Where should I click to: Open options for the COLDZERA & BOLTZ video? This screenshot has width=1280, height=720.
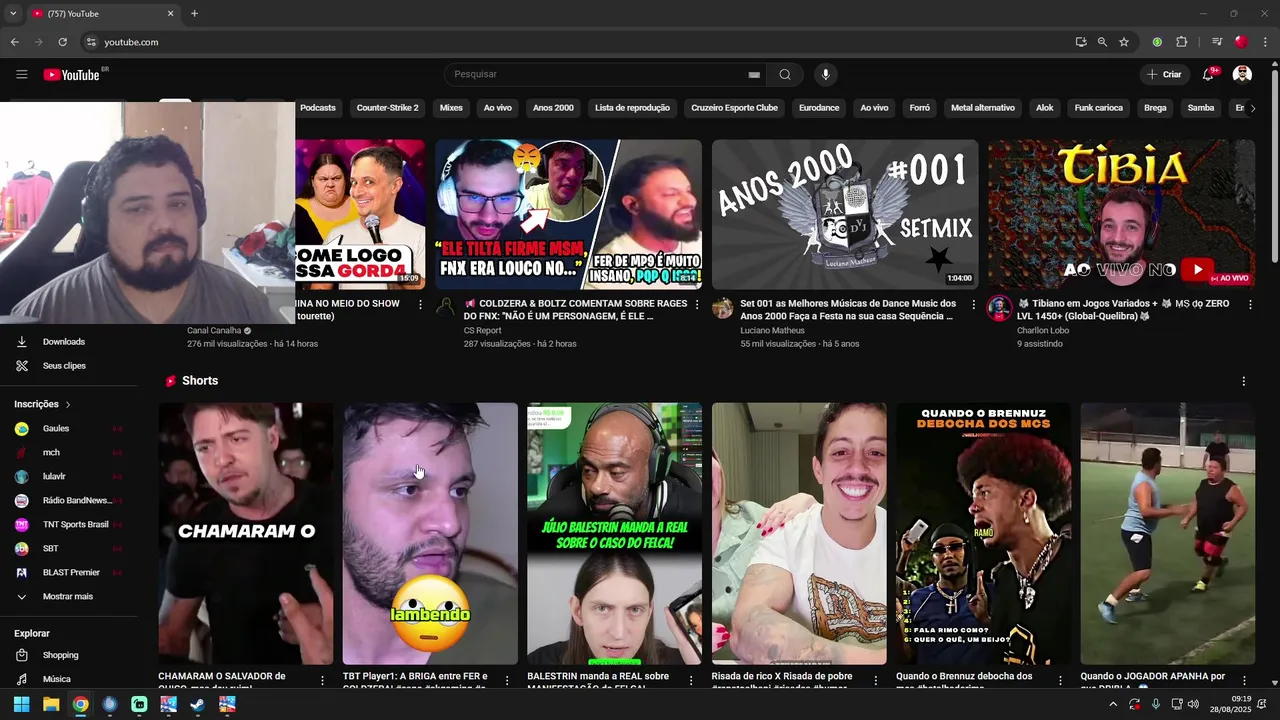coord(697,305)
